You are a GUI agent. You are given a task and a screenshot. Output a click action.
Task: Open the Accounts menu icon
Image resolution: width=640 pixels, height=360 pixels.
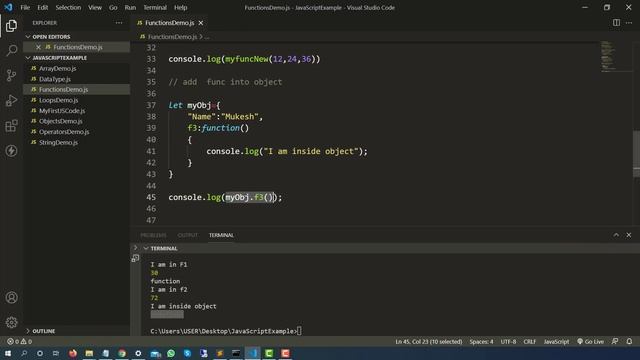pos(11,298)
